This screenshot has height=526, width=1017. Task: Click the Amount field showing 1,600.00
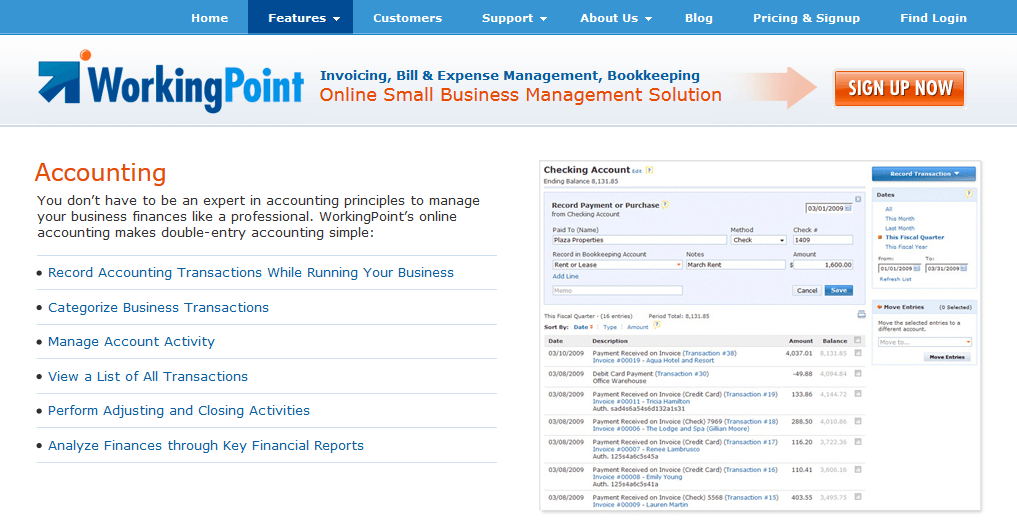824,265
